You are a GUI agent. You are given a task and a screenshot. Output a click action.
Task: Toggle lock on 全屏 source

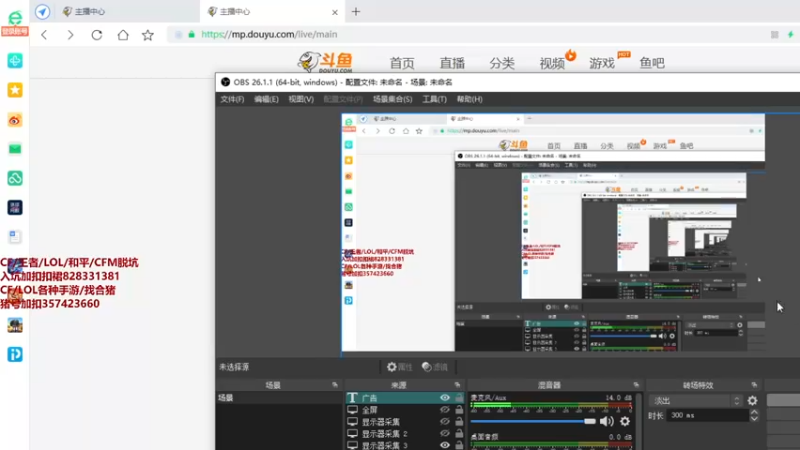[x=459, y=409]
